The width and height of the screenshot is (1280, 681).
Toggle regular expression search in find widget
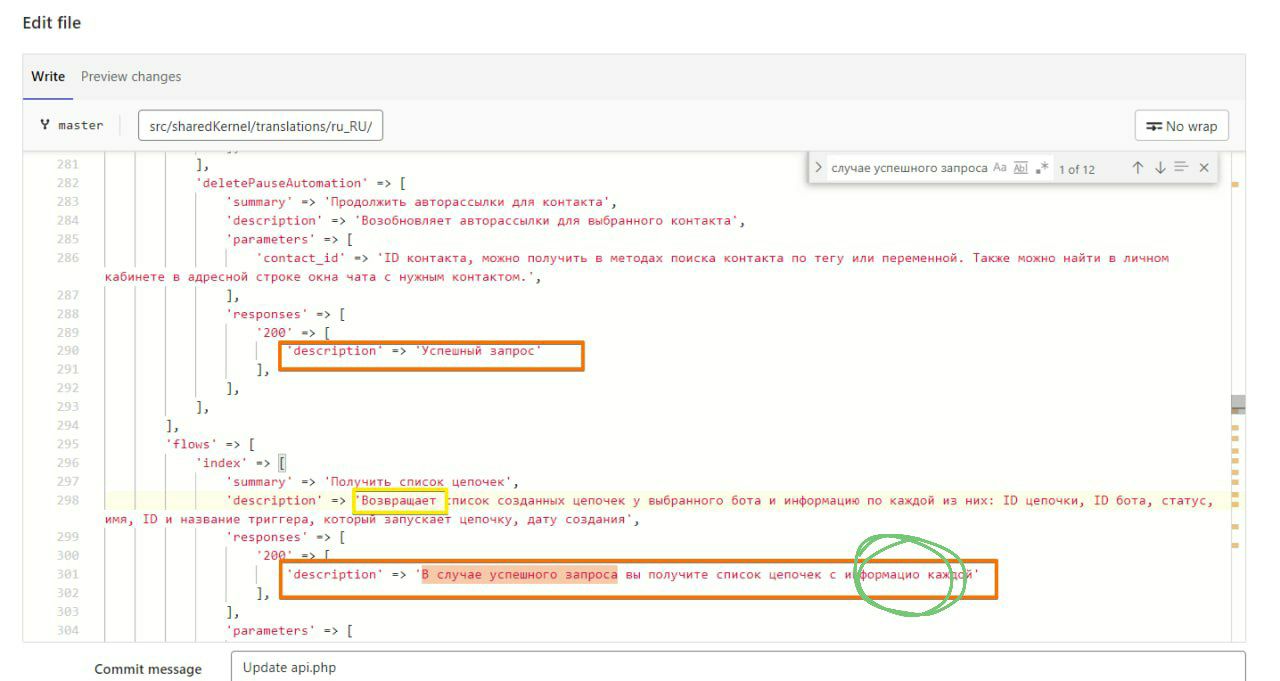pyautogui.click(x=1042, y=168)
